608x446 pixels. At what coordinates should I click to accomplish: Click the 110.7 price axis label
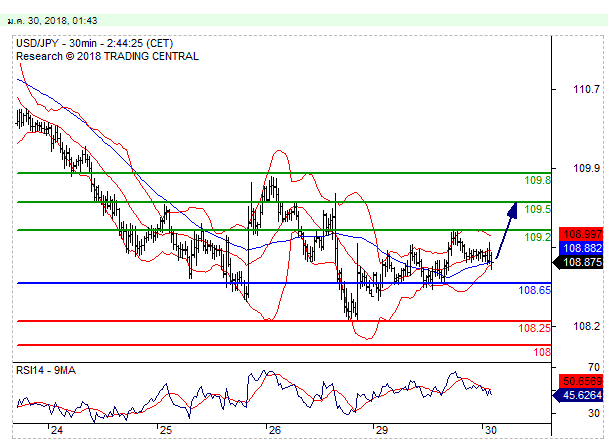(x=586, y=89)
